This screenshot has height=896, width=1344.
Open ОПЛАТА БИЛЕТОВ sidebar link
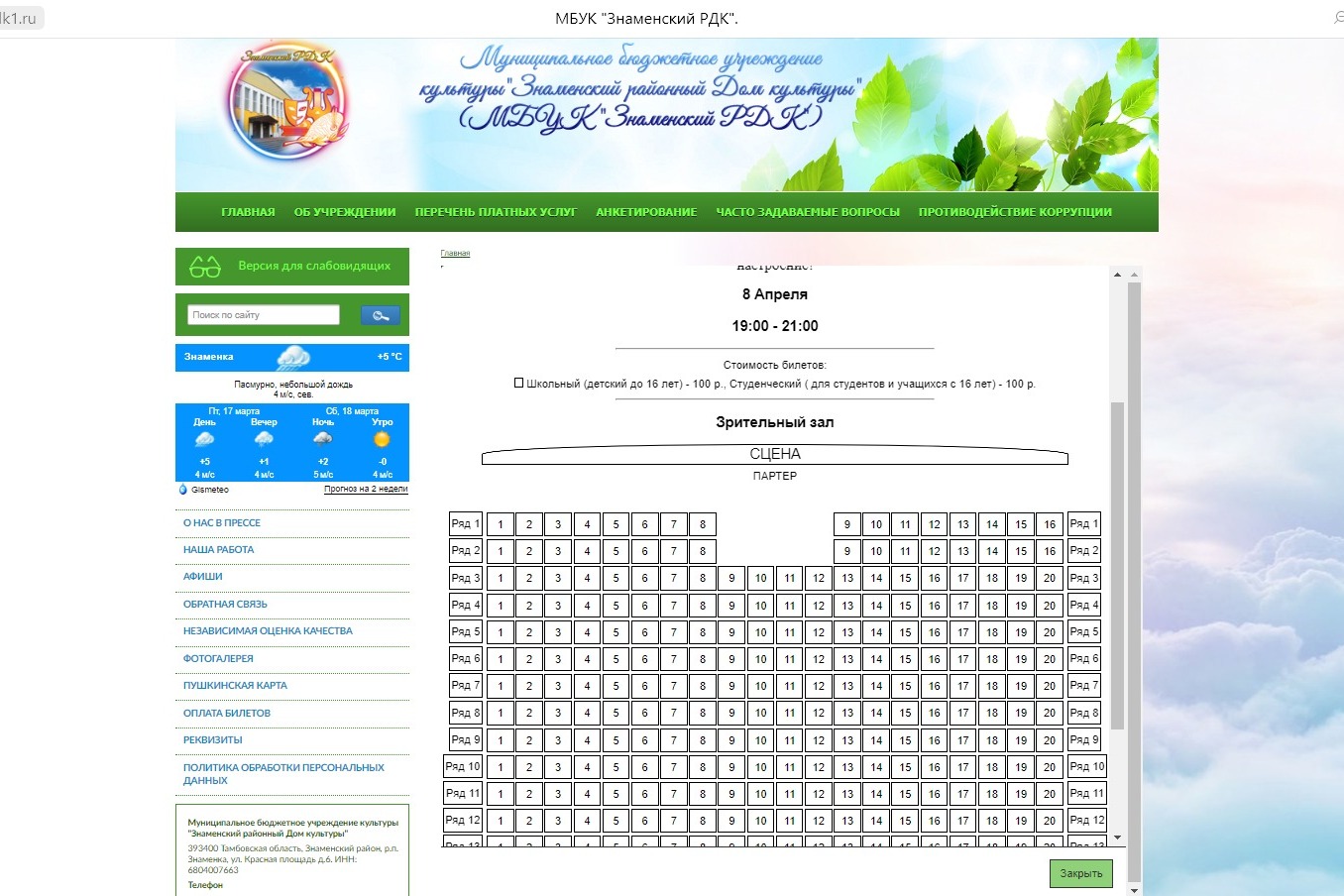coord(226,714)
